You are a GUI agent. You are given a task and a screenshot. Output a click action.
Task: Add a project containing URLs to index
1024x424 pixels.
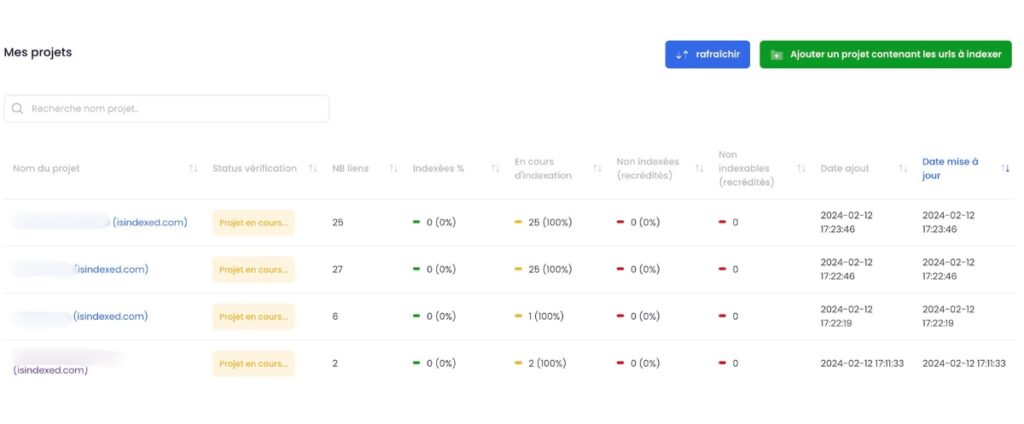[x=886, y=54]
